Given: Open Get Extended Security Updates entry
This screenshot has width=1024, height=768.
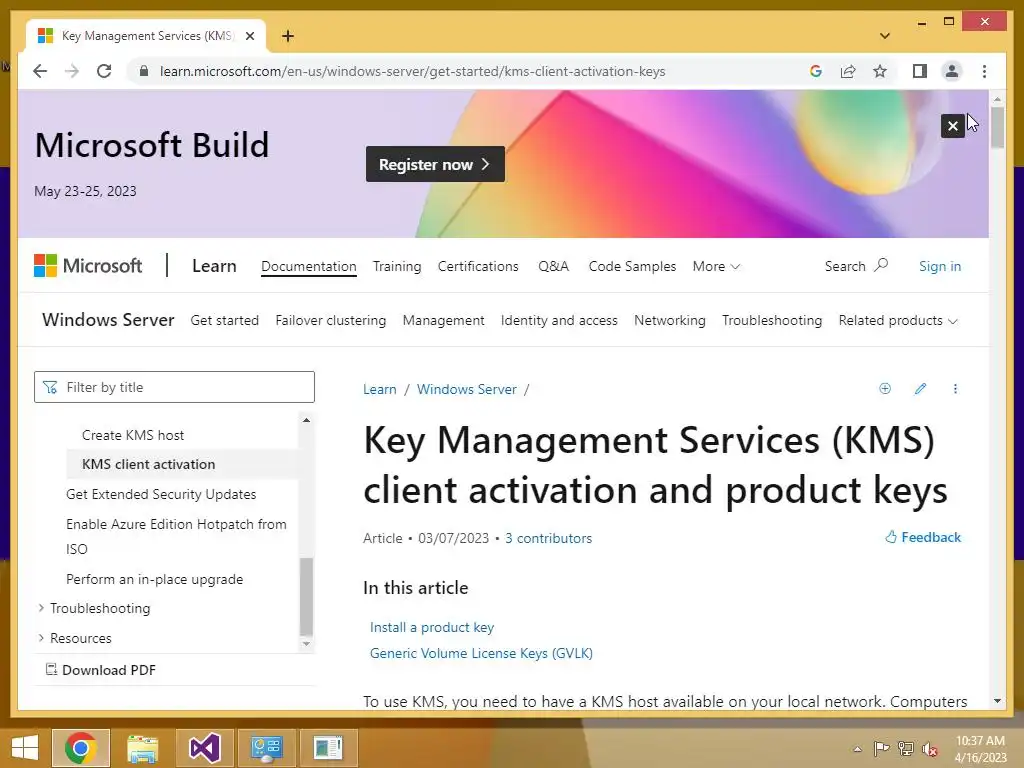Looking at the screenshot, I should (161, 494).
